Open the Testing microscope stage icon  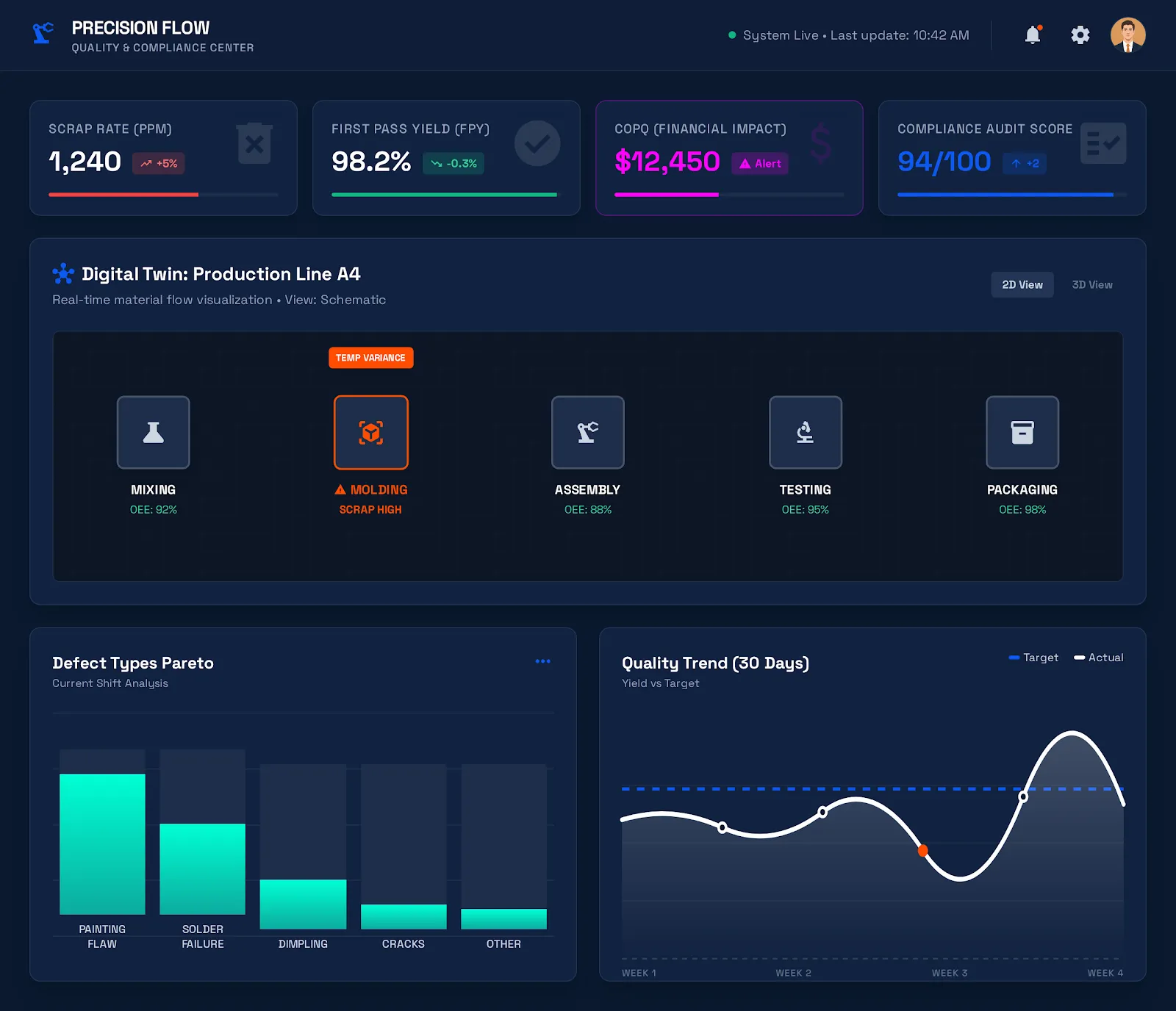coord(806,432)
